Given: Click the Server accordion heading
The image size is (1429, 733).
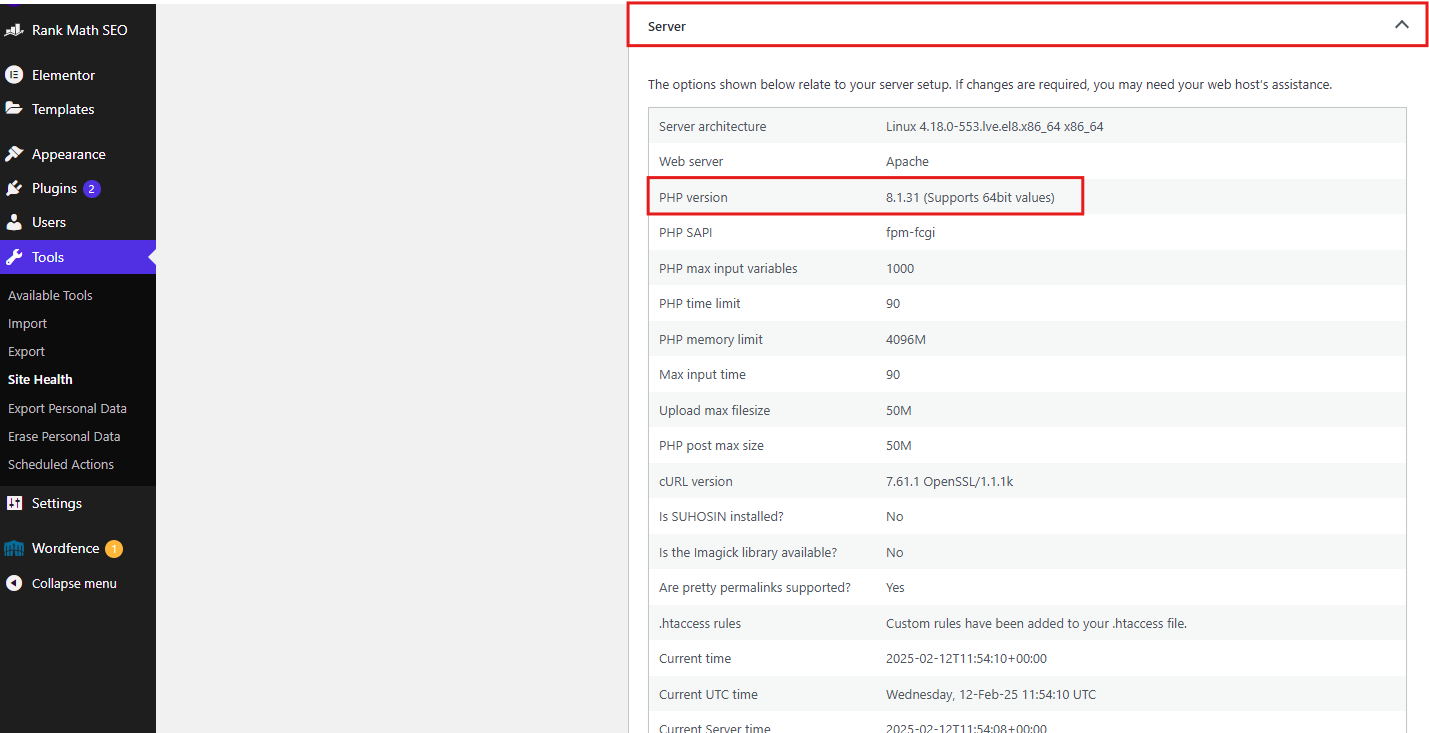Looking at the screenshot, I should tap(667, 27).
